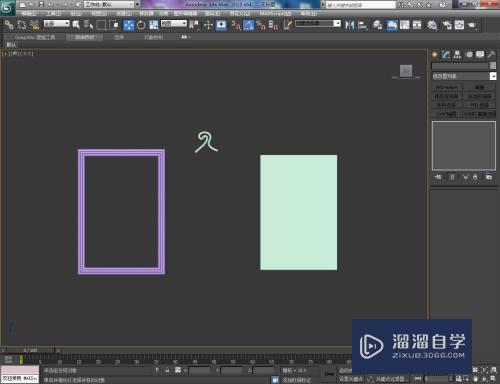Click the Unlink Selection tool

coord(22,24)
